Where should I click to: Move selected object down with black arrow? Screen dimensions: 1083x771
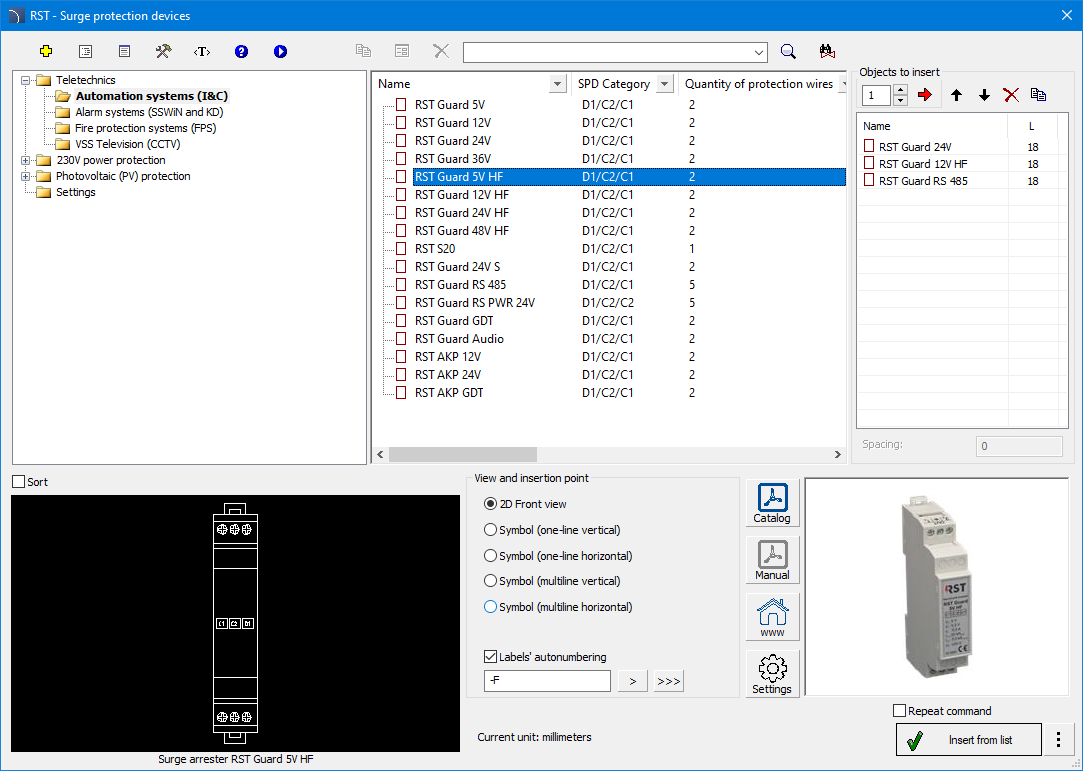click(984, 95)
